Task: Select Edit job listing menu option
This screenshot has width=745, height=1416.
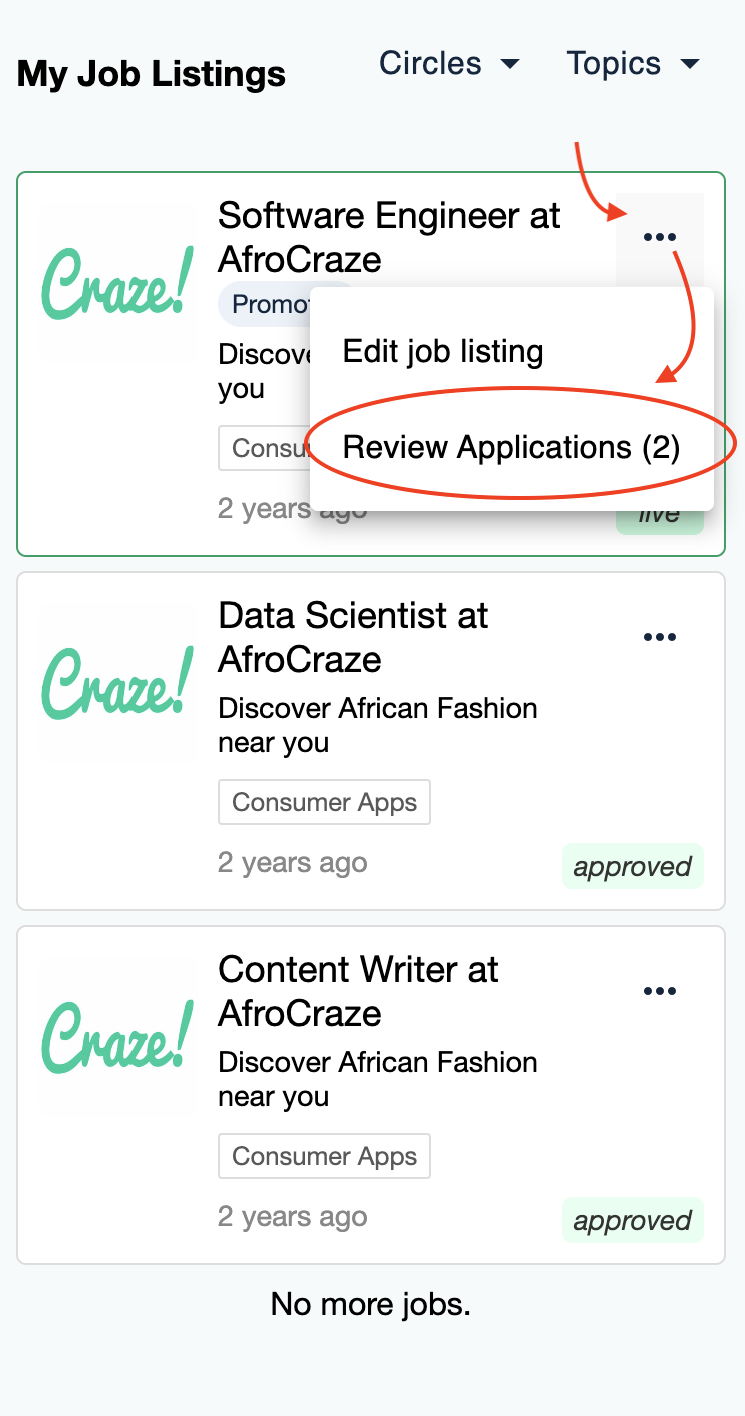Action: pyautogui.click(x=443, y=351)
